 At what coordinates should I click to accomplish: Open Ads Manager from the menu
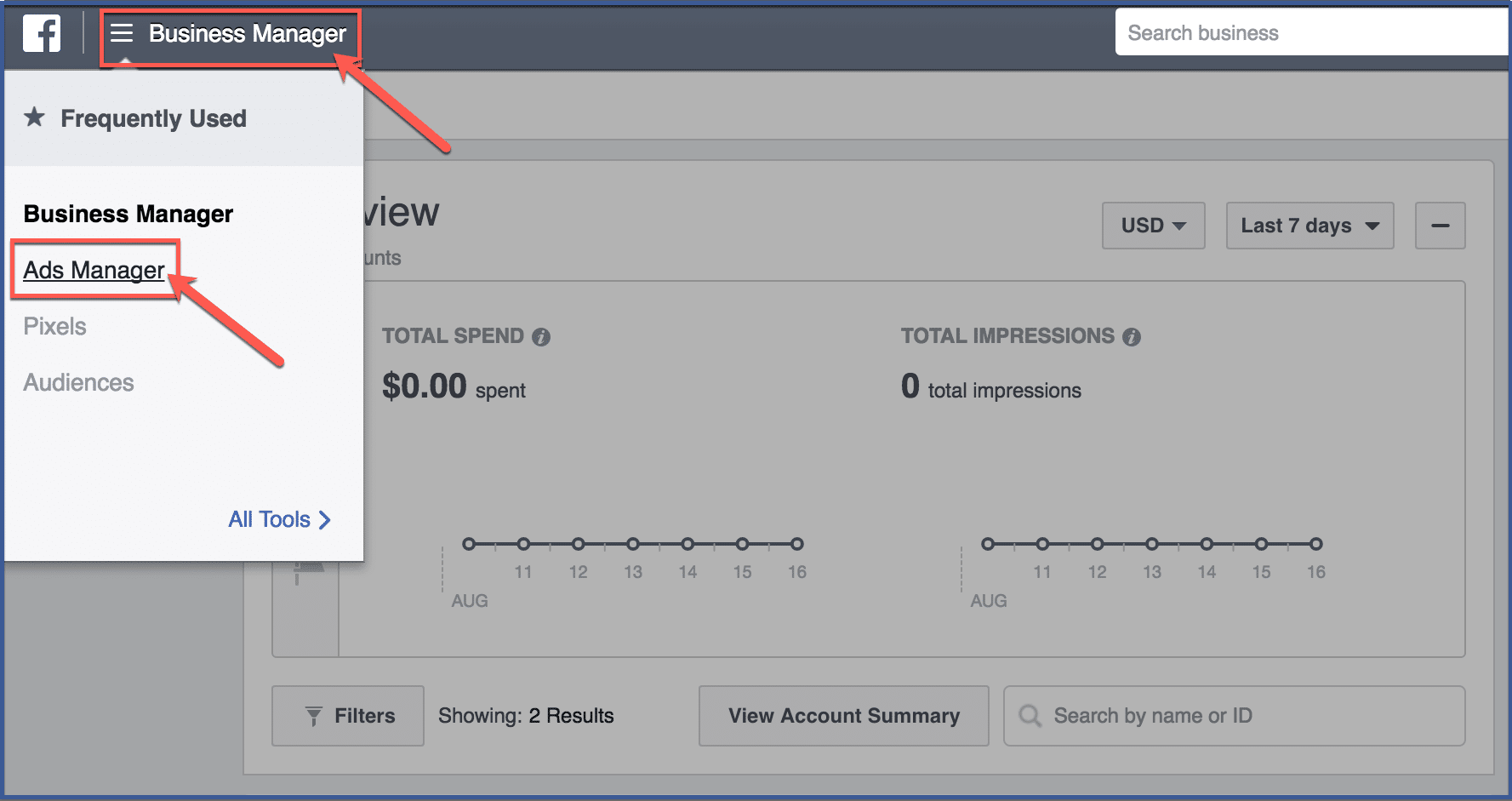coord(94,270)
